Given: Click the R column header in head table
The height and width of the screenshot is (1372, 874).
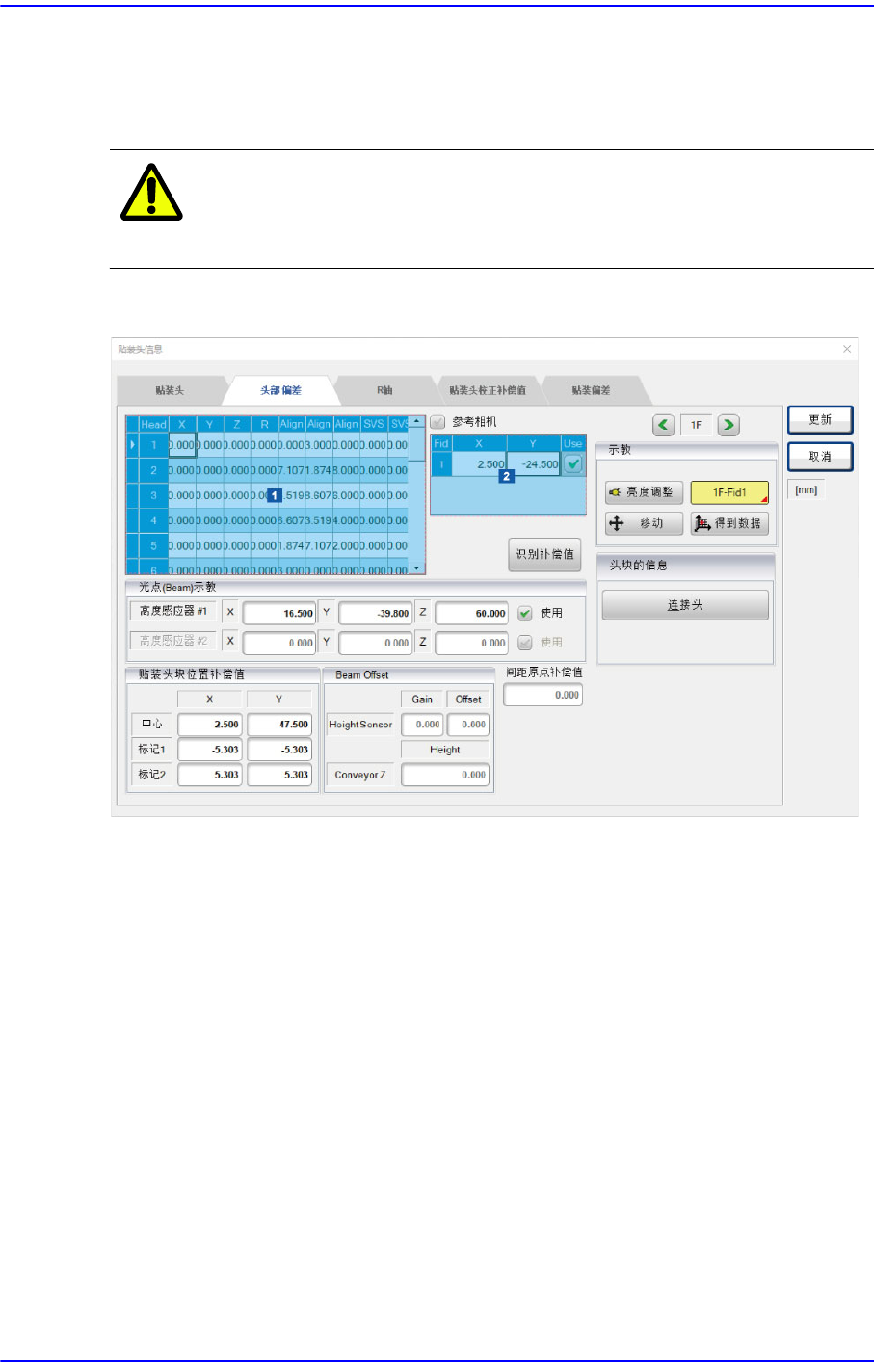Looking at the screenshot, I should pyautogui.click(x=264, y=424).
